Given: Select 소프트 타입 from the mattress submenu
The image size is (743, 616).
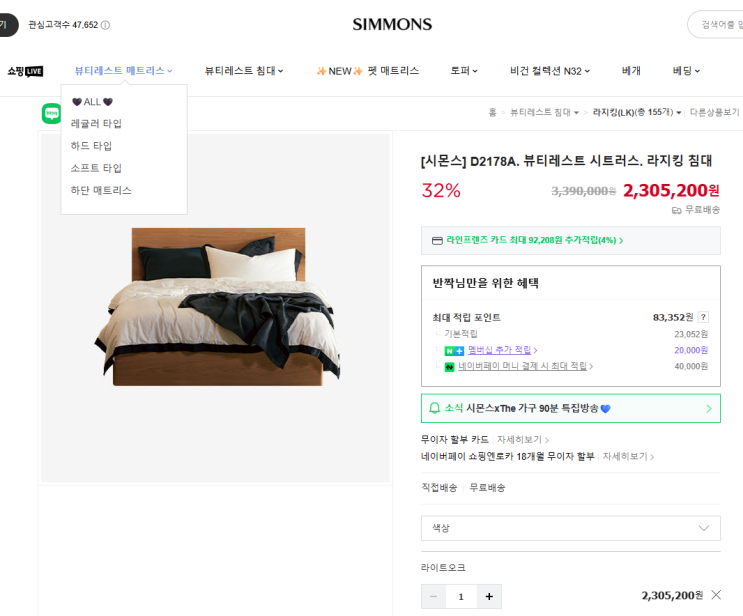Looking at the screenshot, I should (x=96, y=168).
